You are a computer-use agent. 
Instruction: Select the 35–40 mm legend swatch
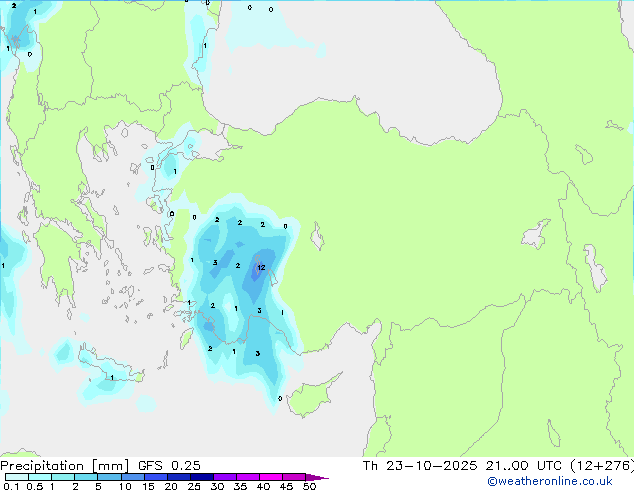tap(247, 477)
